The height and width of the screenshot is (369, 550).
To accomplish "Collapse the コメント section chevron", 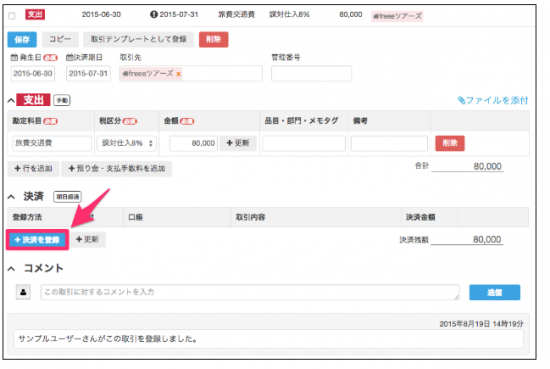I will [11, 269].
